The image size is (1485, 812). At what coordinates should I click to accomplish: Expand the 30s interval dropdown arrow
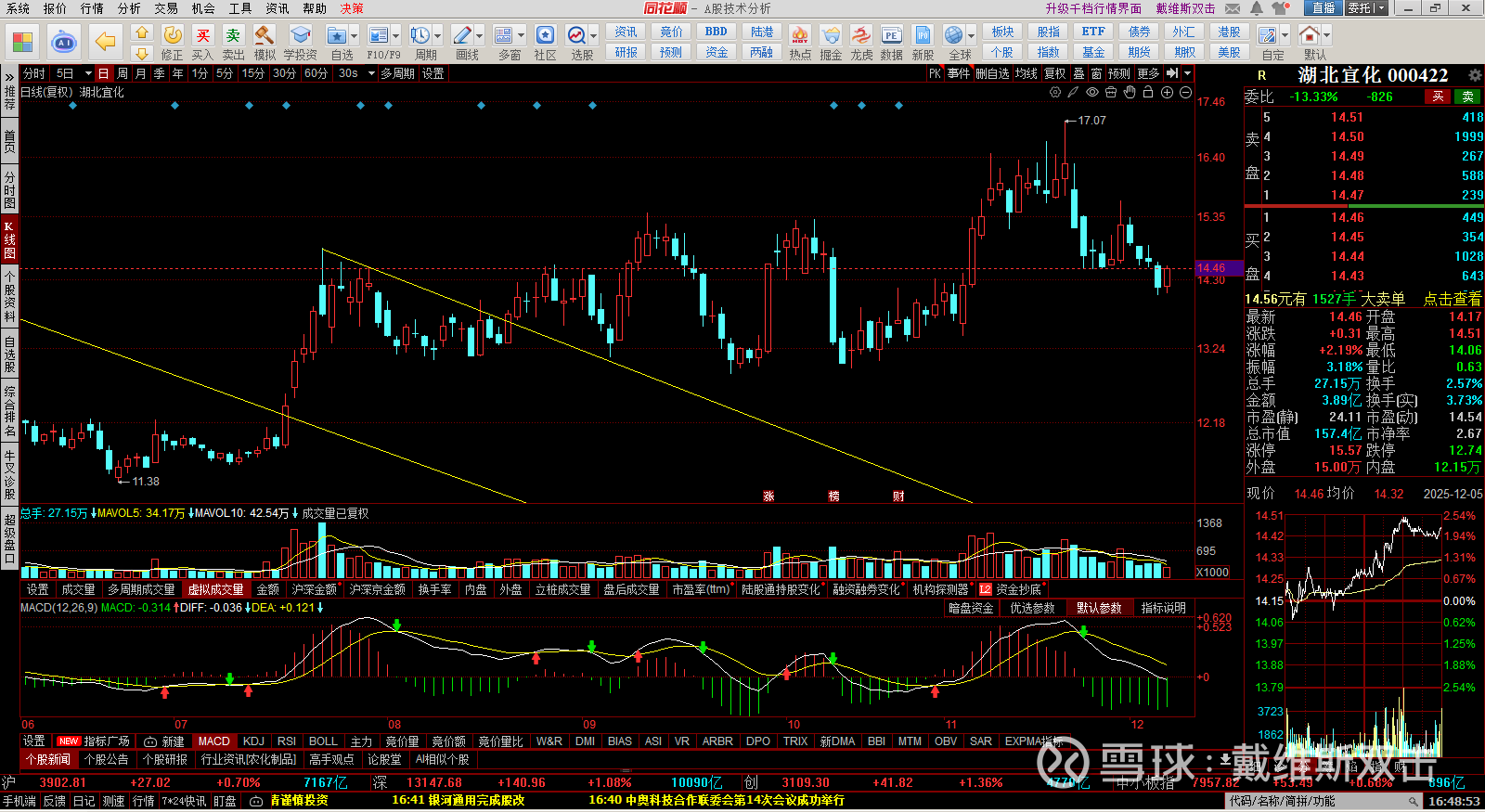click(371, 73)
